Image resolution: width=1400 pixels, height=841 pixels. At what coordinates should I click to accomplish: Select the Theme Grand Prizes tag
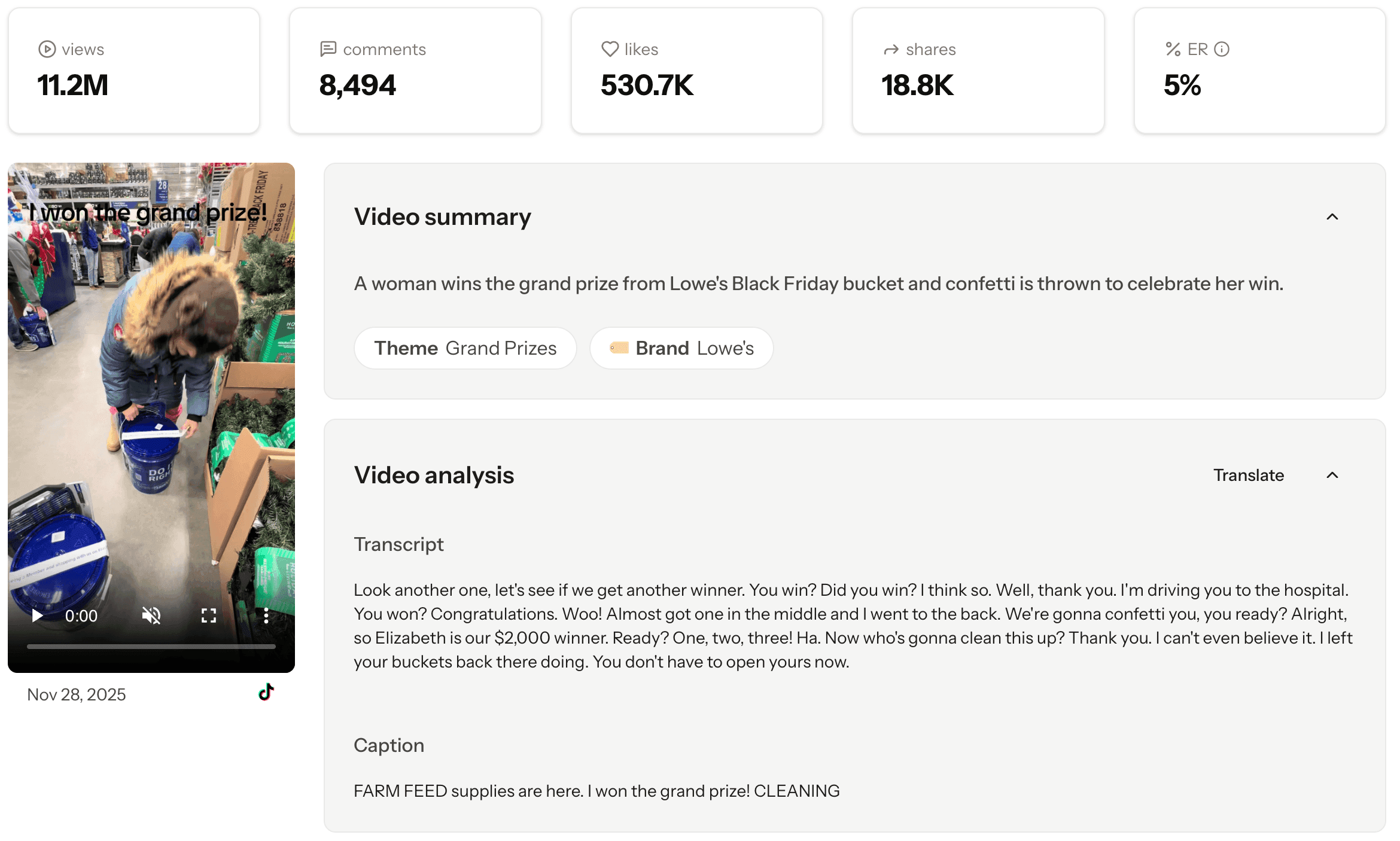click(465, 348)
